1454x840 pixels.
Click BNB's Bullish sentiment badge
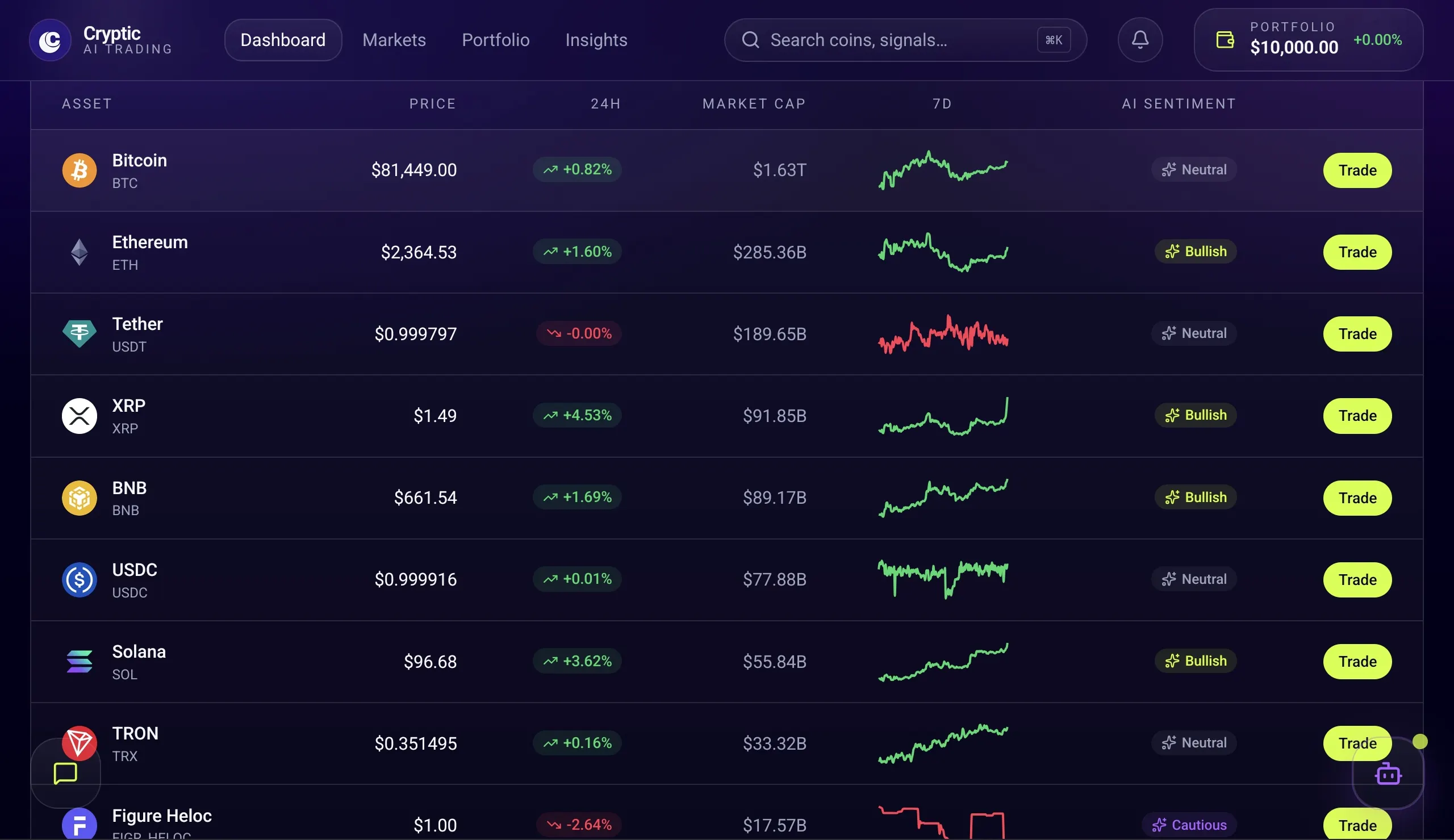tap(1196, 498)
